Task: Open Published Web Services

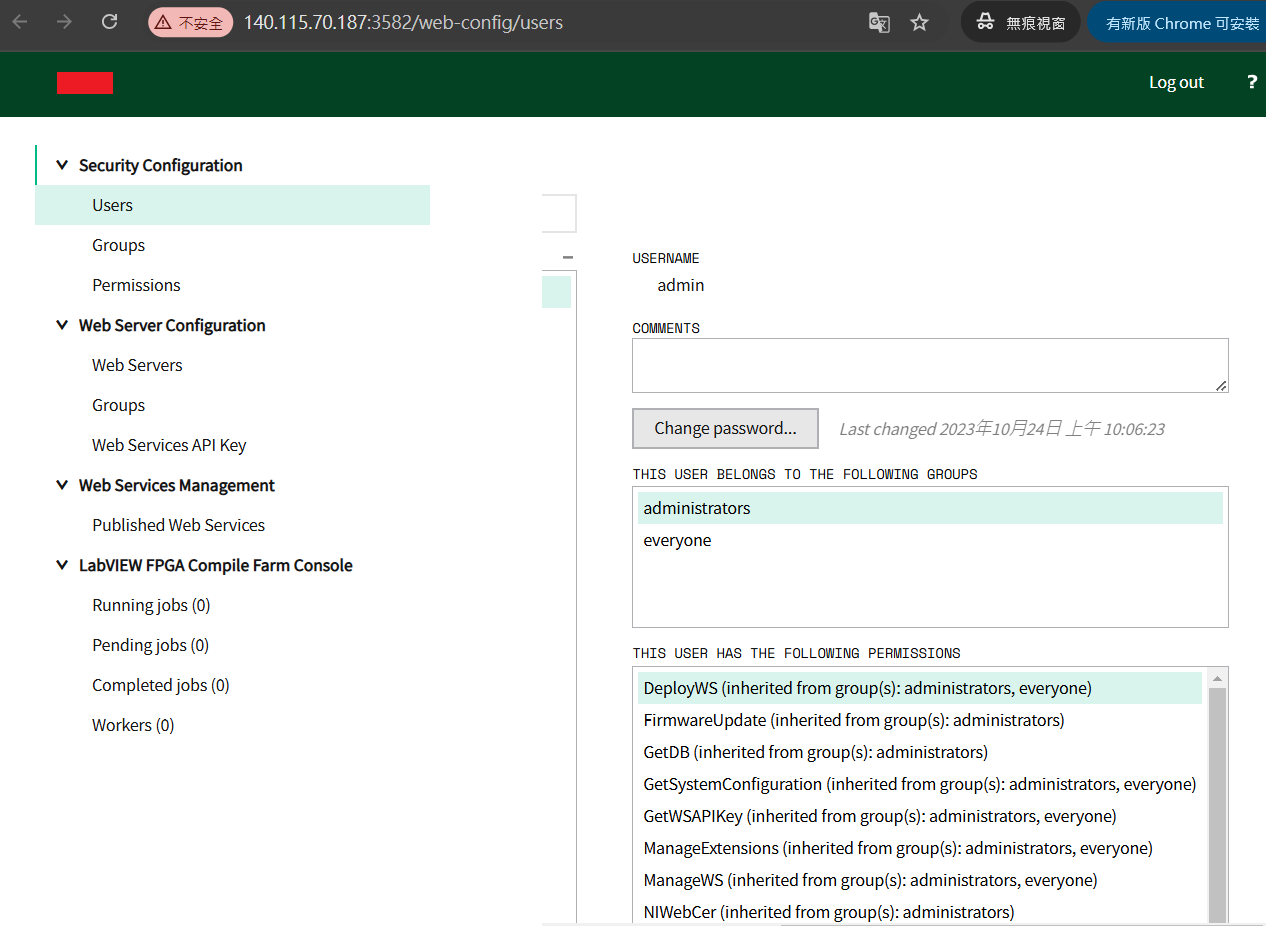Action: tap(178, 525)
